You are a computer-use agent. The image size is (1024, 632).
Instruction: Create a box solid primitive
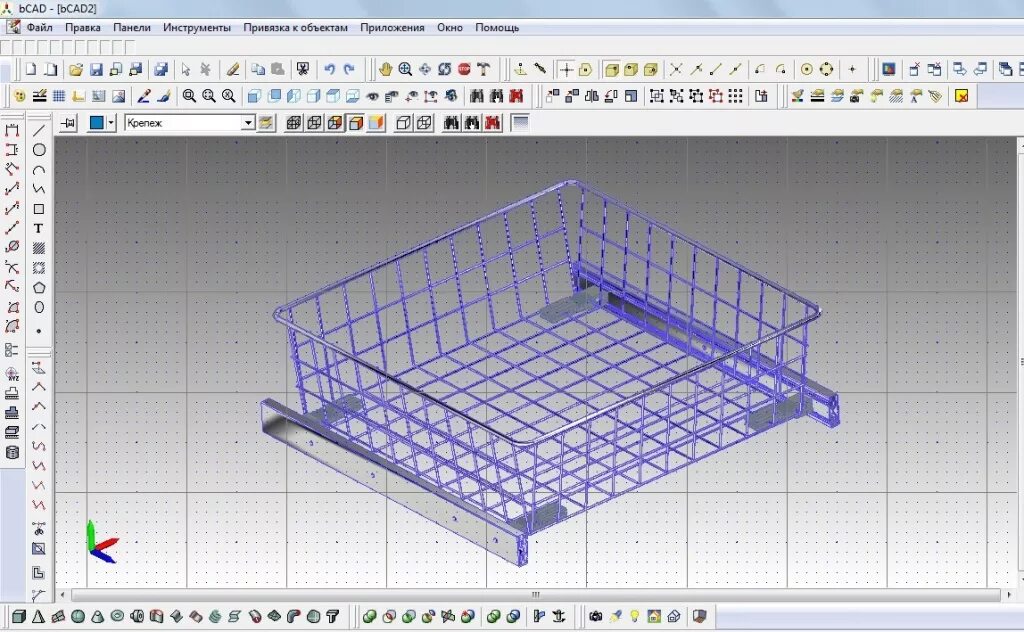pos(19,616)
